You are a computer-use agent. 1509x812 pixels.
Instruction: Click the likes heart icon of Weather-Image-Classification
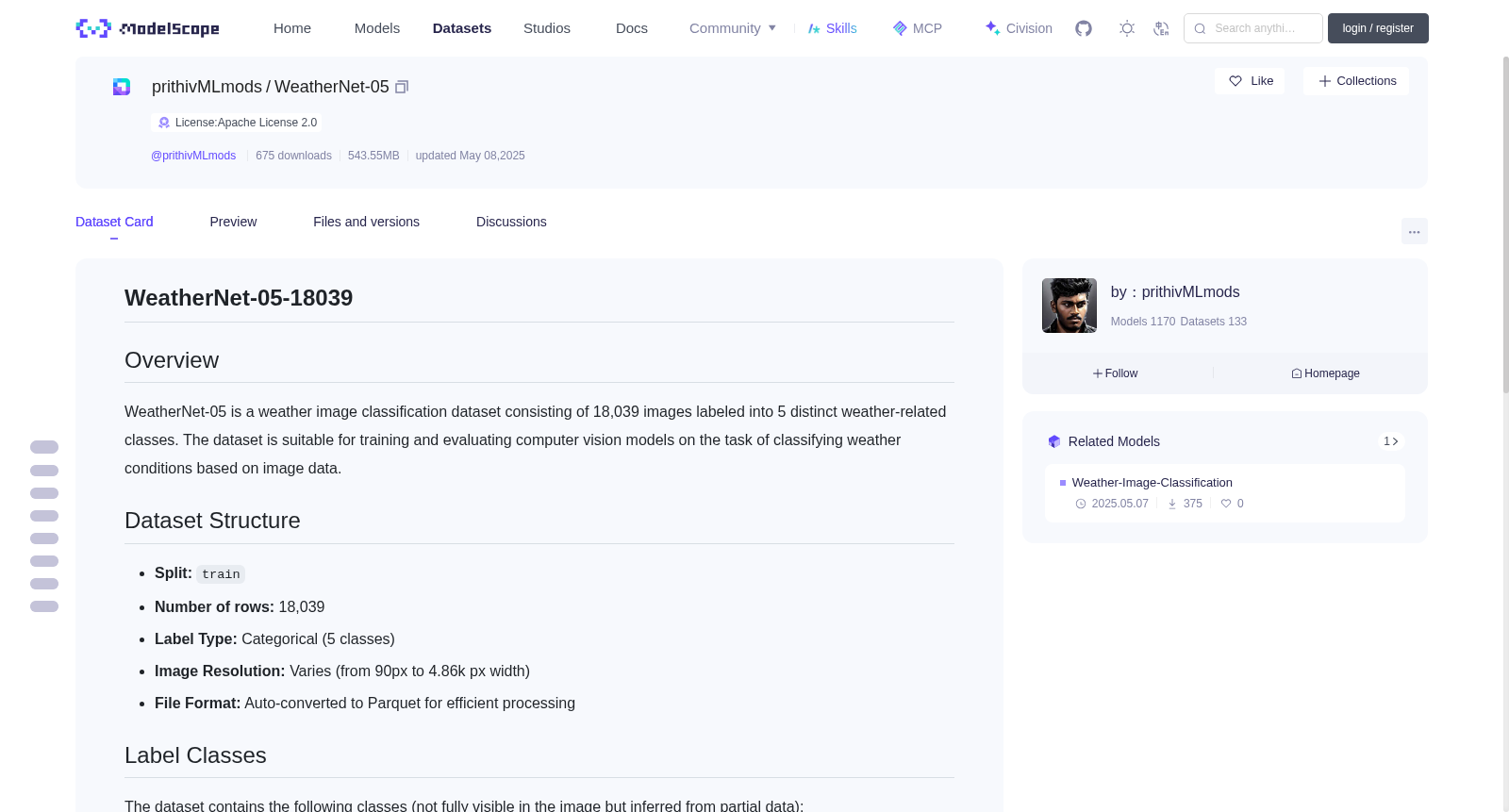[1226, 504]
